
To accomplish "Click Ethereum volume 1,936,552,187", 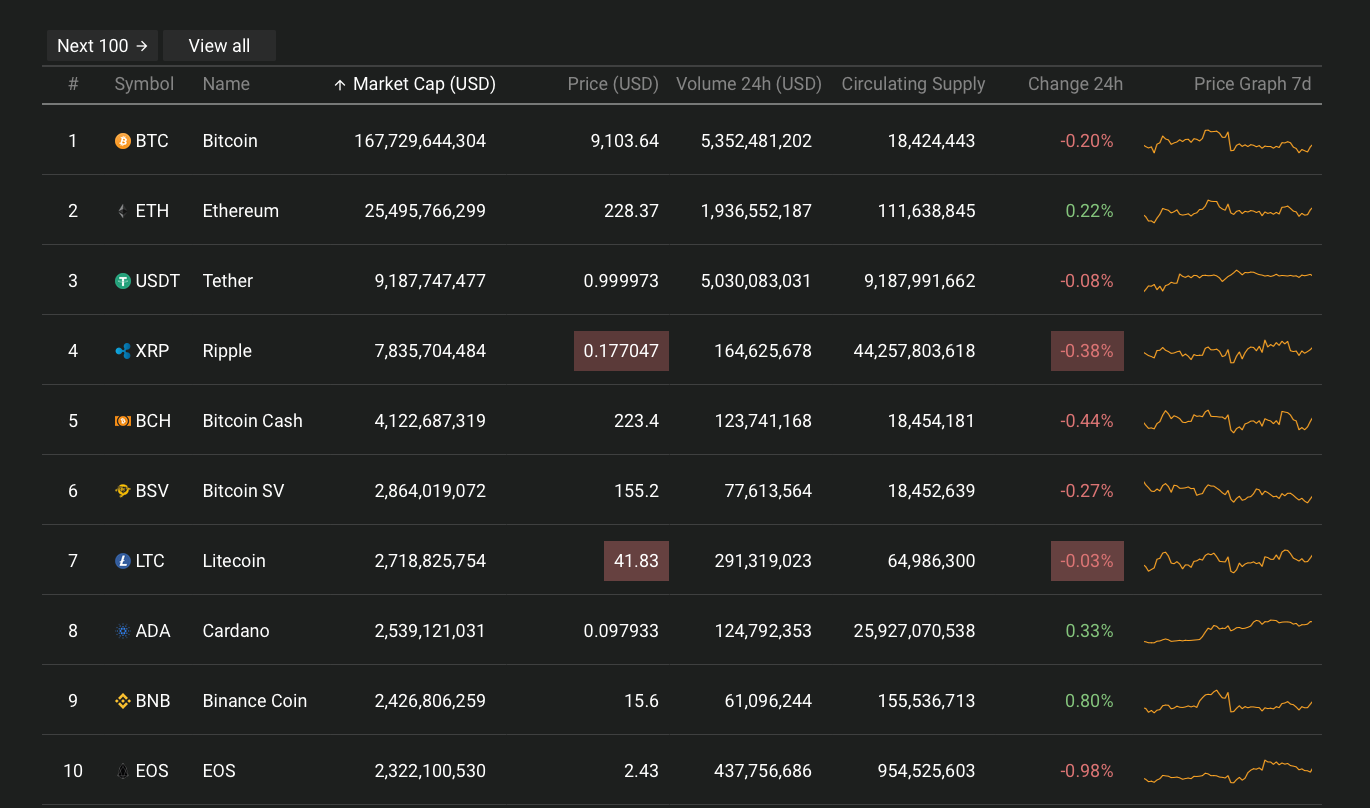I will (x=757, y=211).
